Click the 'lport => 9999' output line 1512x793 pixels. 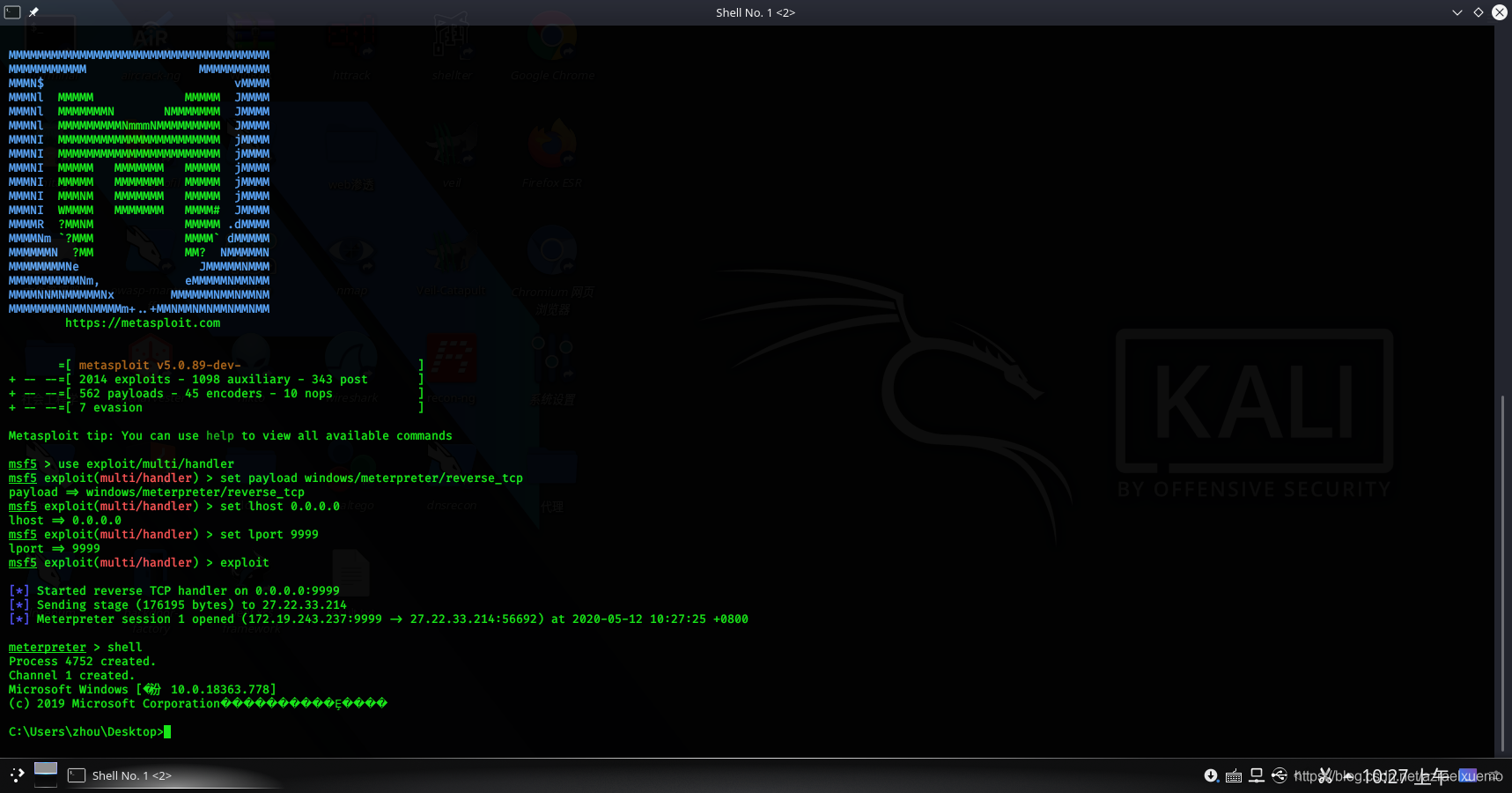coord(55,549)
